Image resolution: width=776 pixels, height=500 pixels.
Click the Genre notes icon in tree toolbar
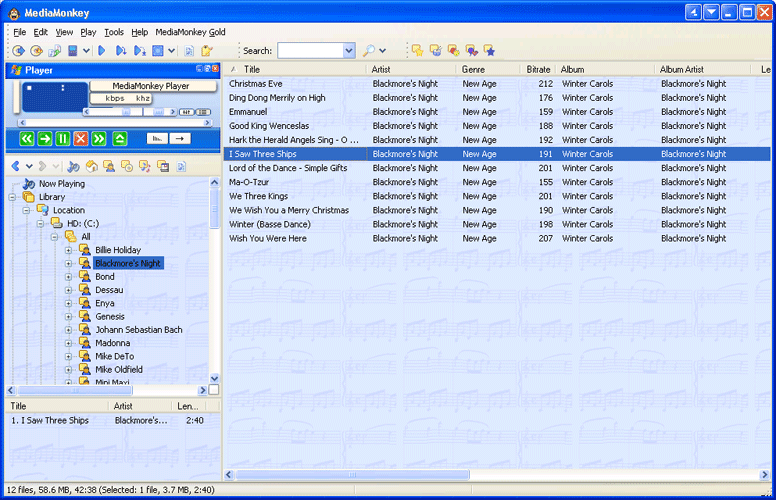(x=145, y=166)
